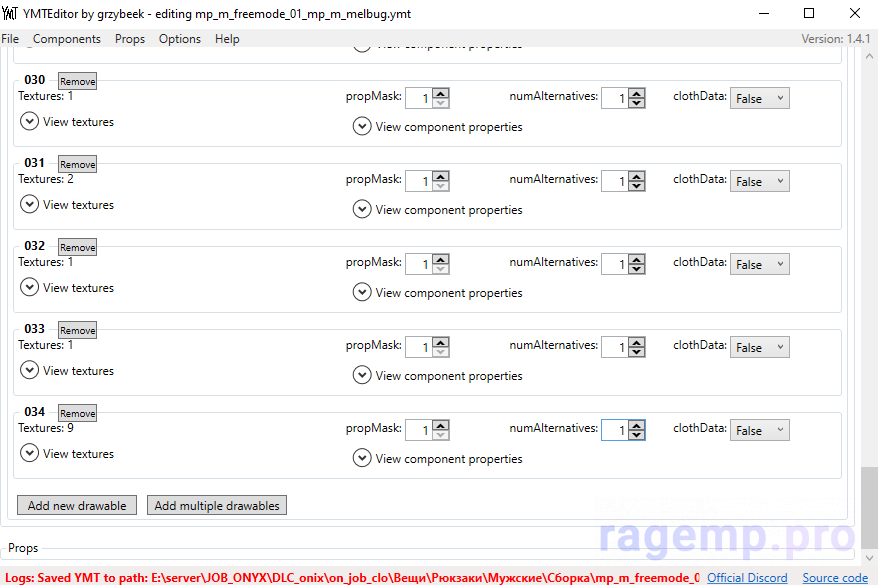878x585 pixels.
Task: Open the Official Discord link
Action: (747, 578)
